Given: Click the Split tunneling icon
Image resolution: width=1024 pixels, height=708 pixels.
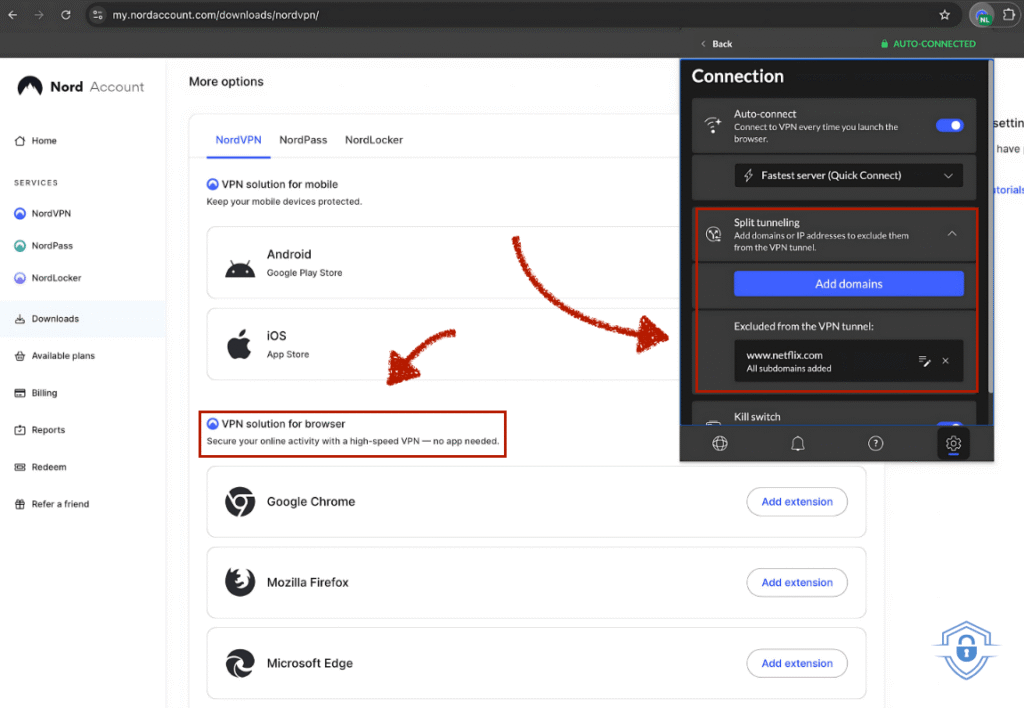Looking at the screenshot, I should 714,234.
